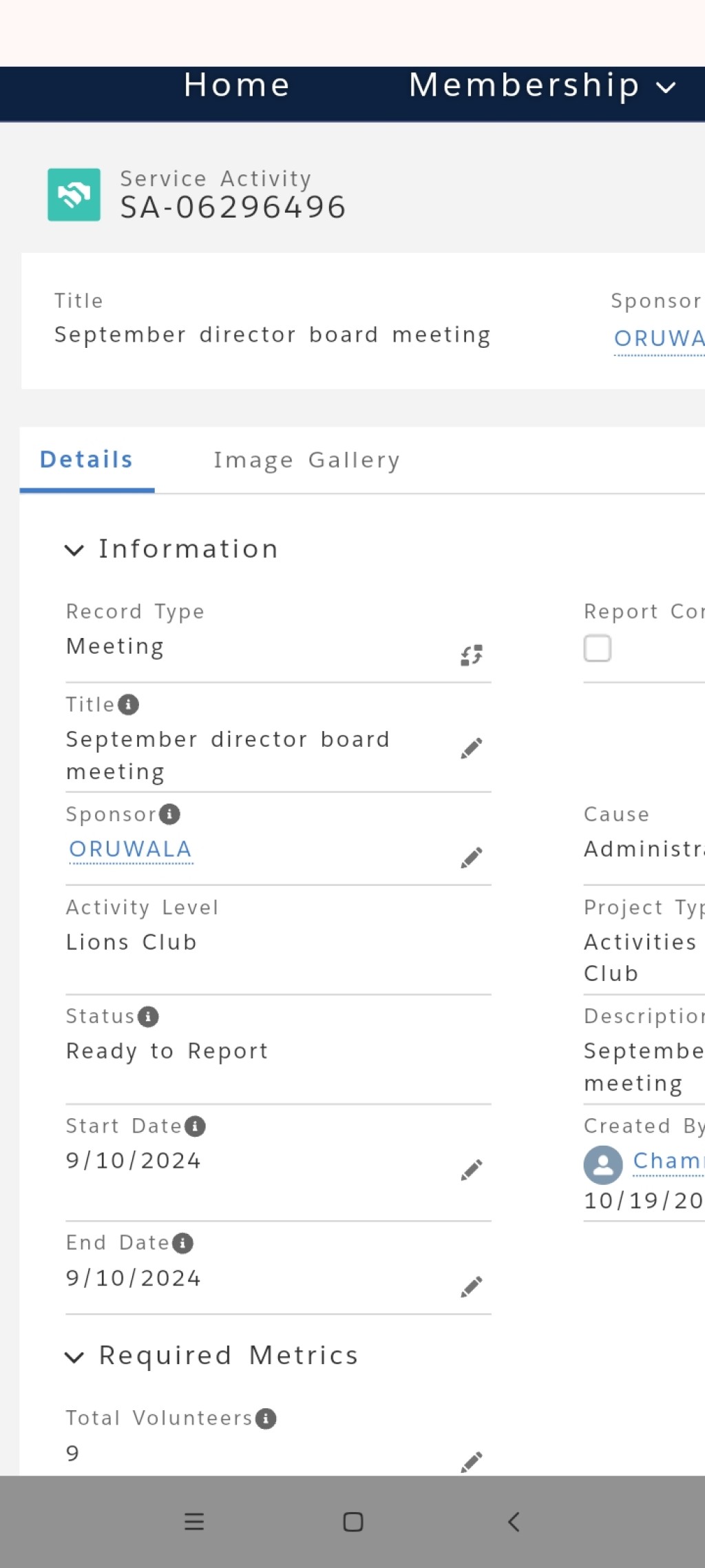Screen dimensions: 705x1568
Task: Open the ORUWALA sponsor link in Information
Action: tap(131, 849)
